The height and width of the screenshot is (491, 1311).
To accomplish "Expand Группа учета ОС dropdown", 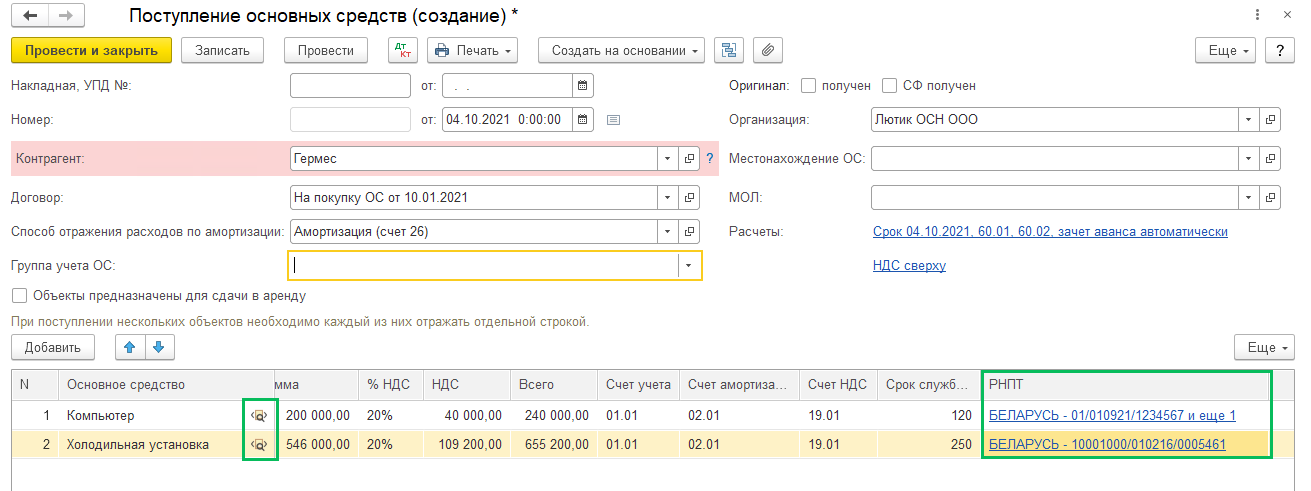I will pyautogui.click(x=689, y=265).
